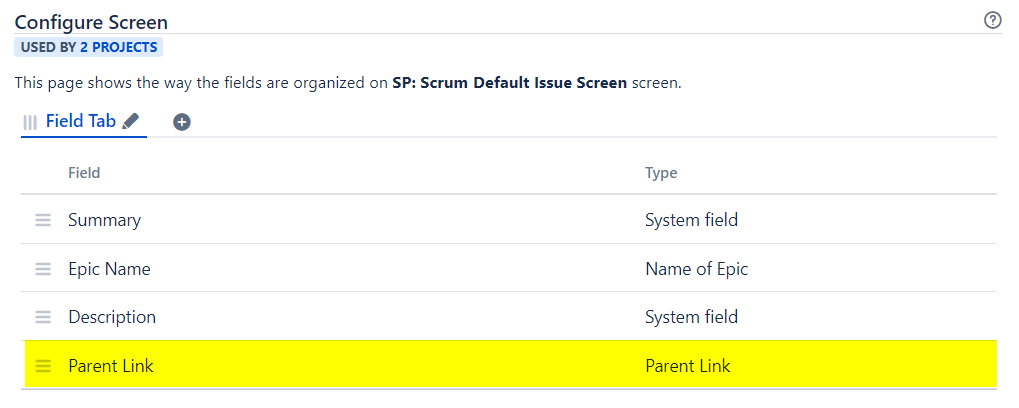The height and width of the screenshot is (408, 1019).
Task: Click the System field type in Summary row
Action: pos(691,220)
